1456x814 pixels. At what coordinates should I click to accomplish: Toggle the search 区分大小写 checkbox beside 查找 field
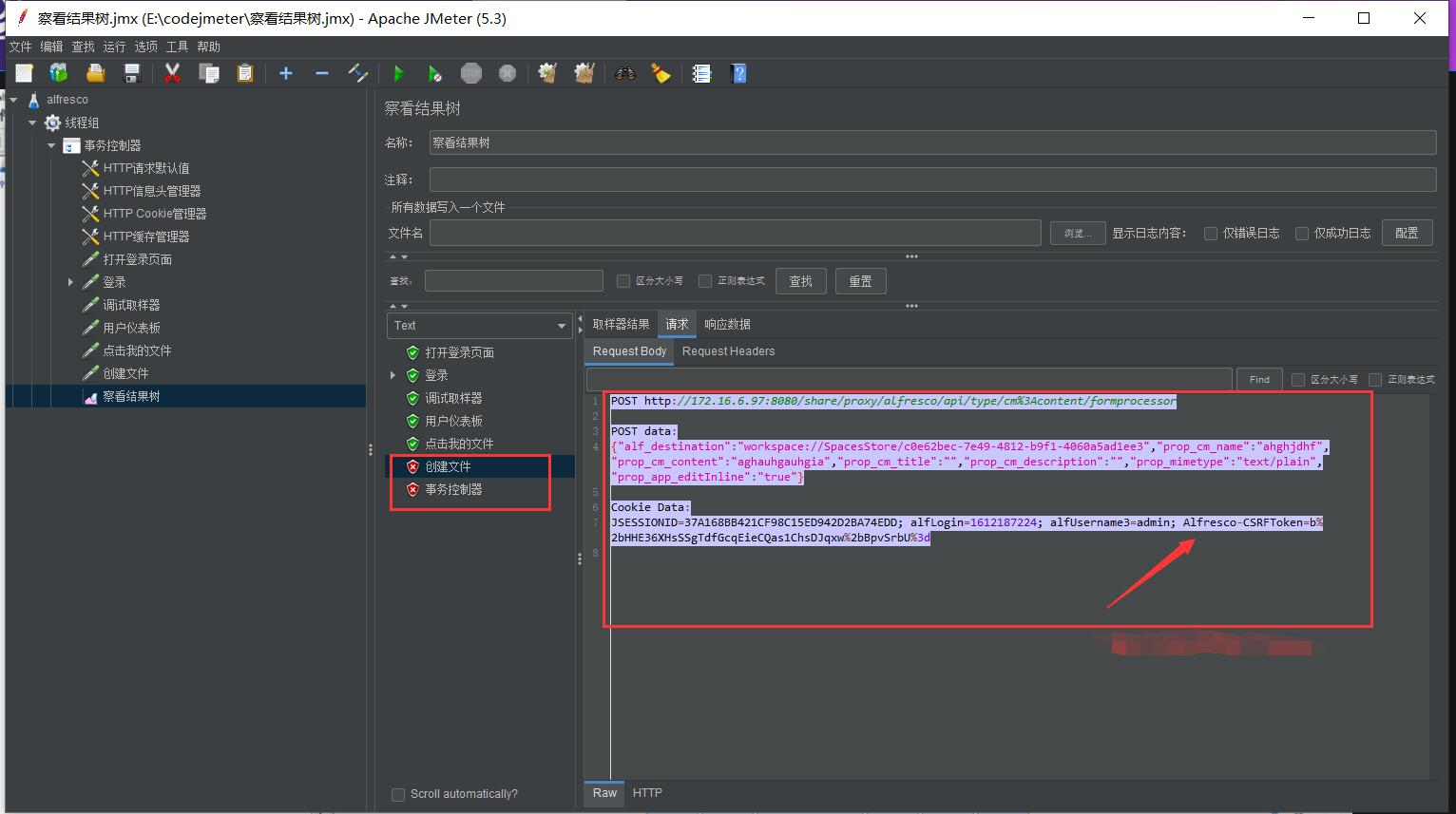(x=623, y=281)
